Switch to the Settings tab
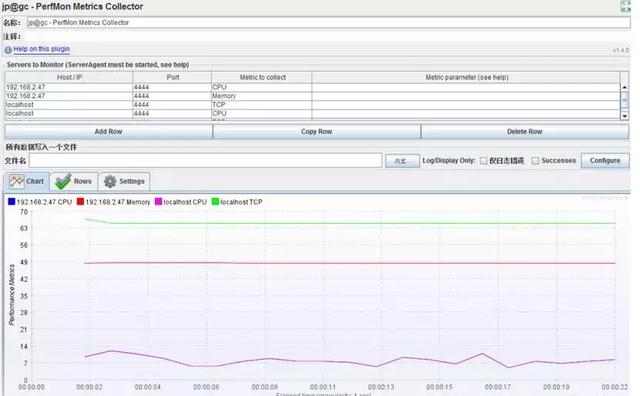Image resolution: width=640 pixels, height=396 pixels. [124, 181]
